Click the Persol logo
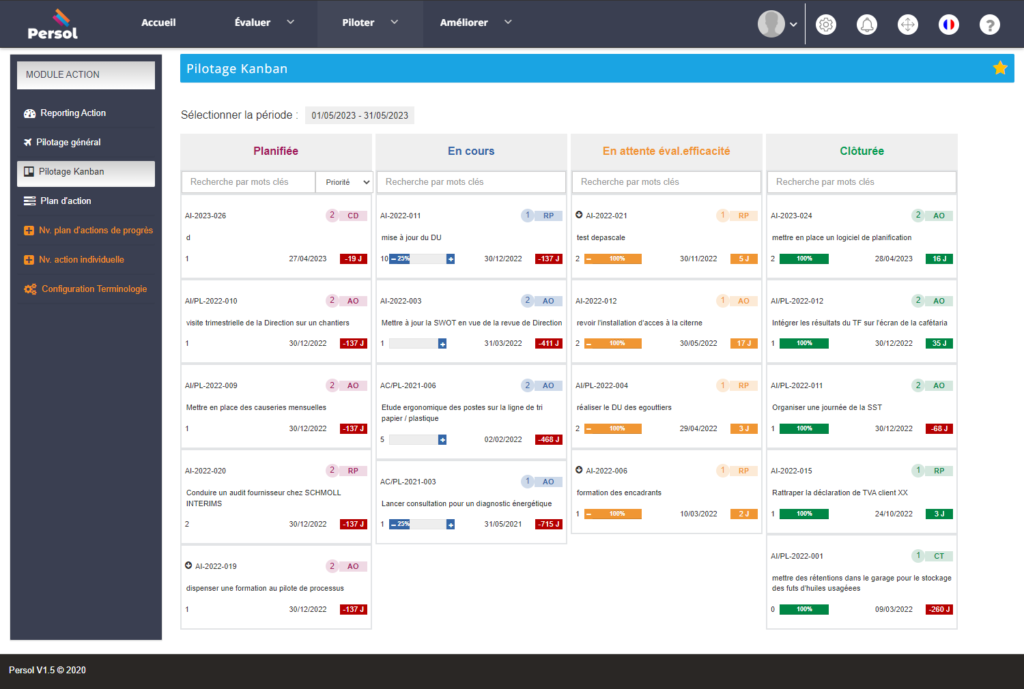Viewport: 1024px width, 689px height. tap(53, 24)
